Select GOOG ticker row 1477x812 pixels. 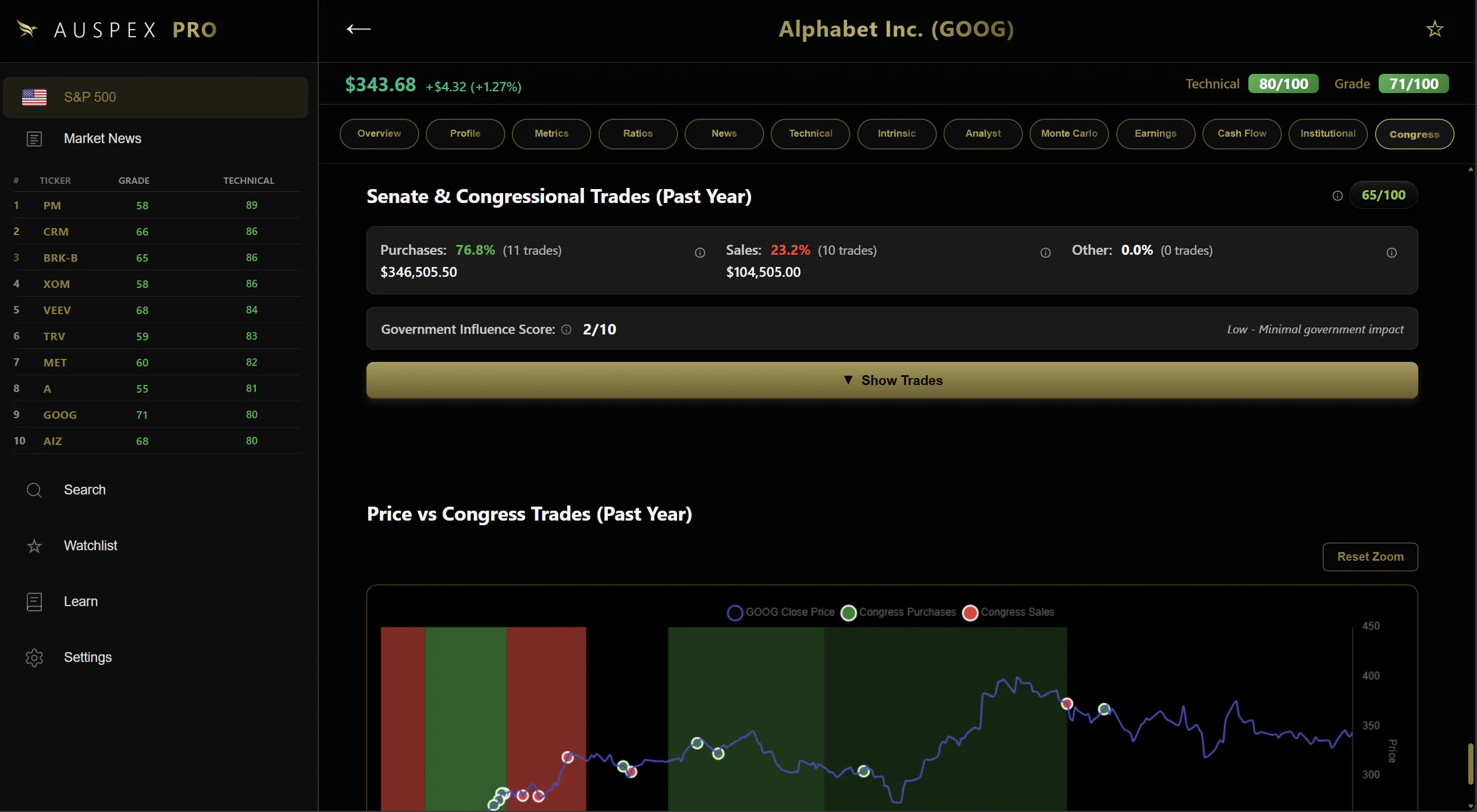[x=157, y=415]
